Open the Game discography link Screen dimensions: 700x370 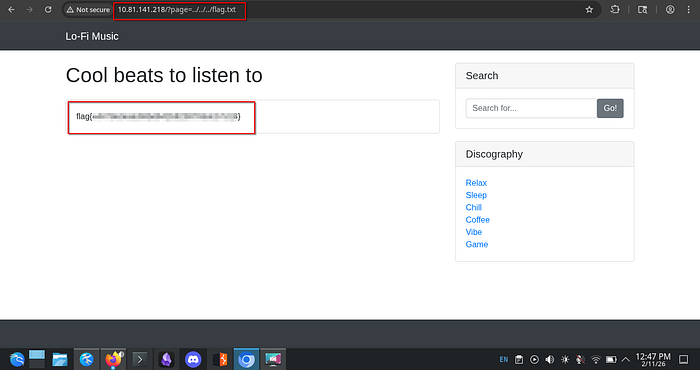coord(477,244)
